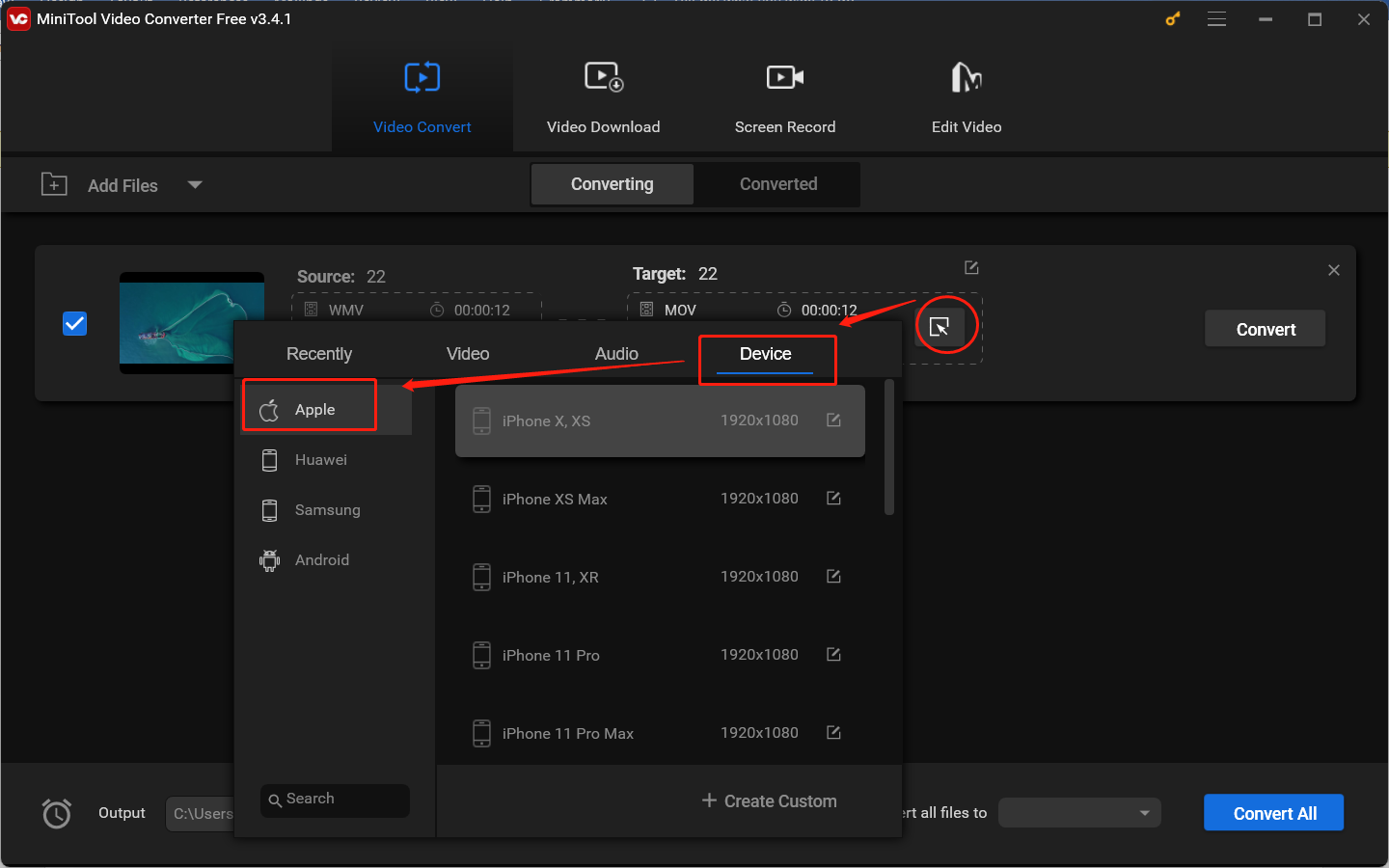
Task: Open the Screen Record module
Action: point(785,97)
